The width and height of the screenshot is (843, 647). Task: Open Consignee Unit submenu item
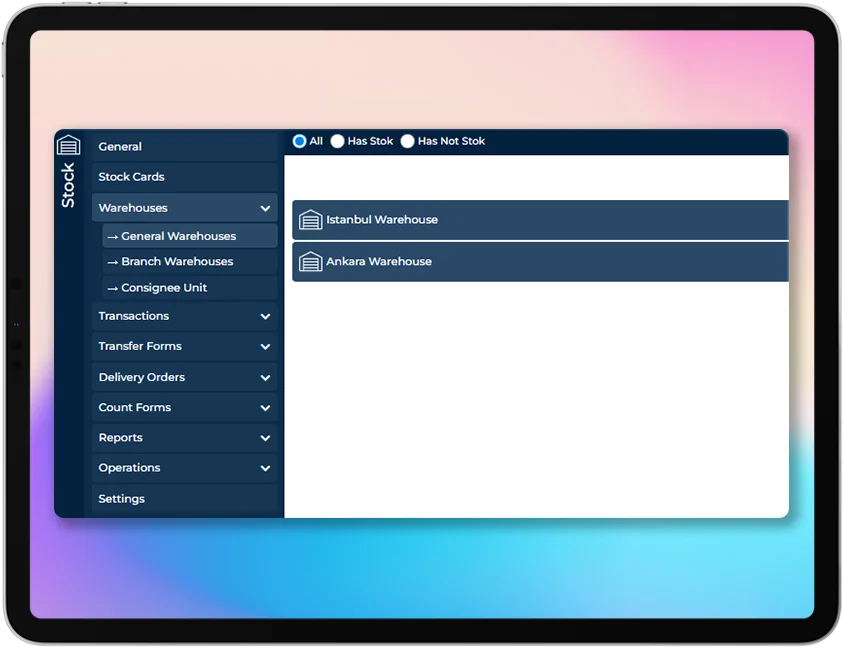pos(164,288)
